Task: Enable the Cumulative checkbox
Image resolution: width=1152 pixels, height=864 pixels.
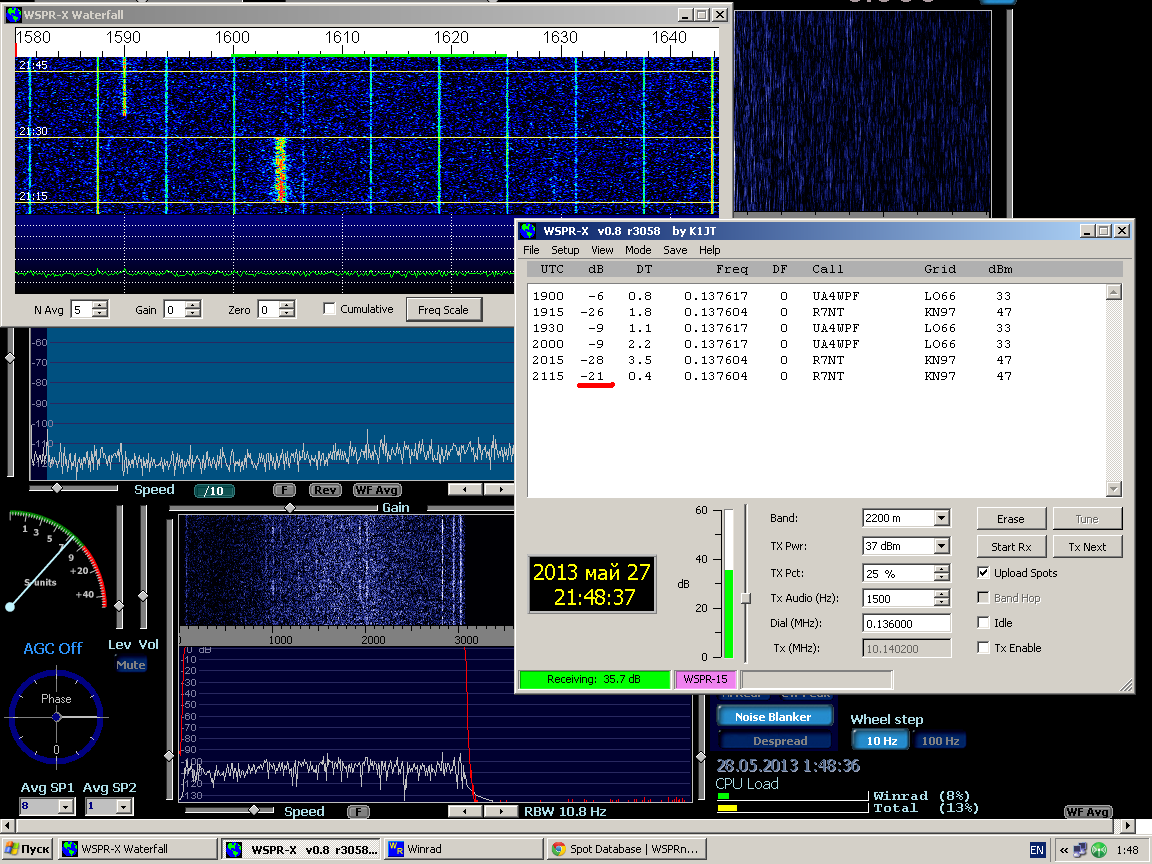Action: click(x=329, y=310)
